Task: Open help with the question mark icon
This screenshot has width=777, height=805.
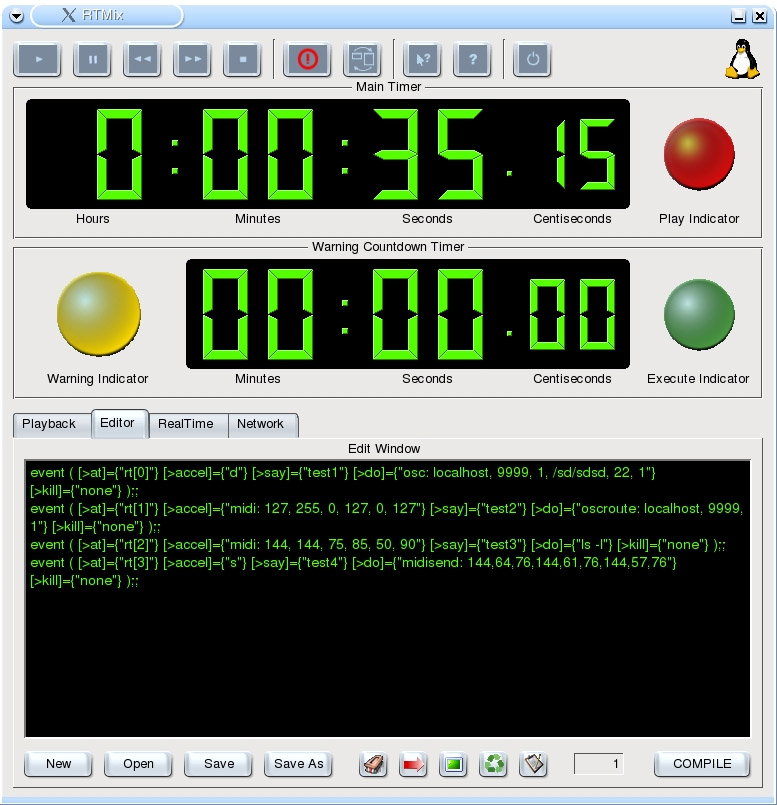Action: pos(472,60)
